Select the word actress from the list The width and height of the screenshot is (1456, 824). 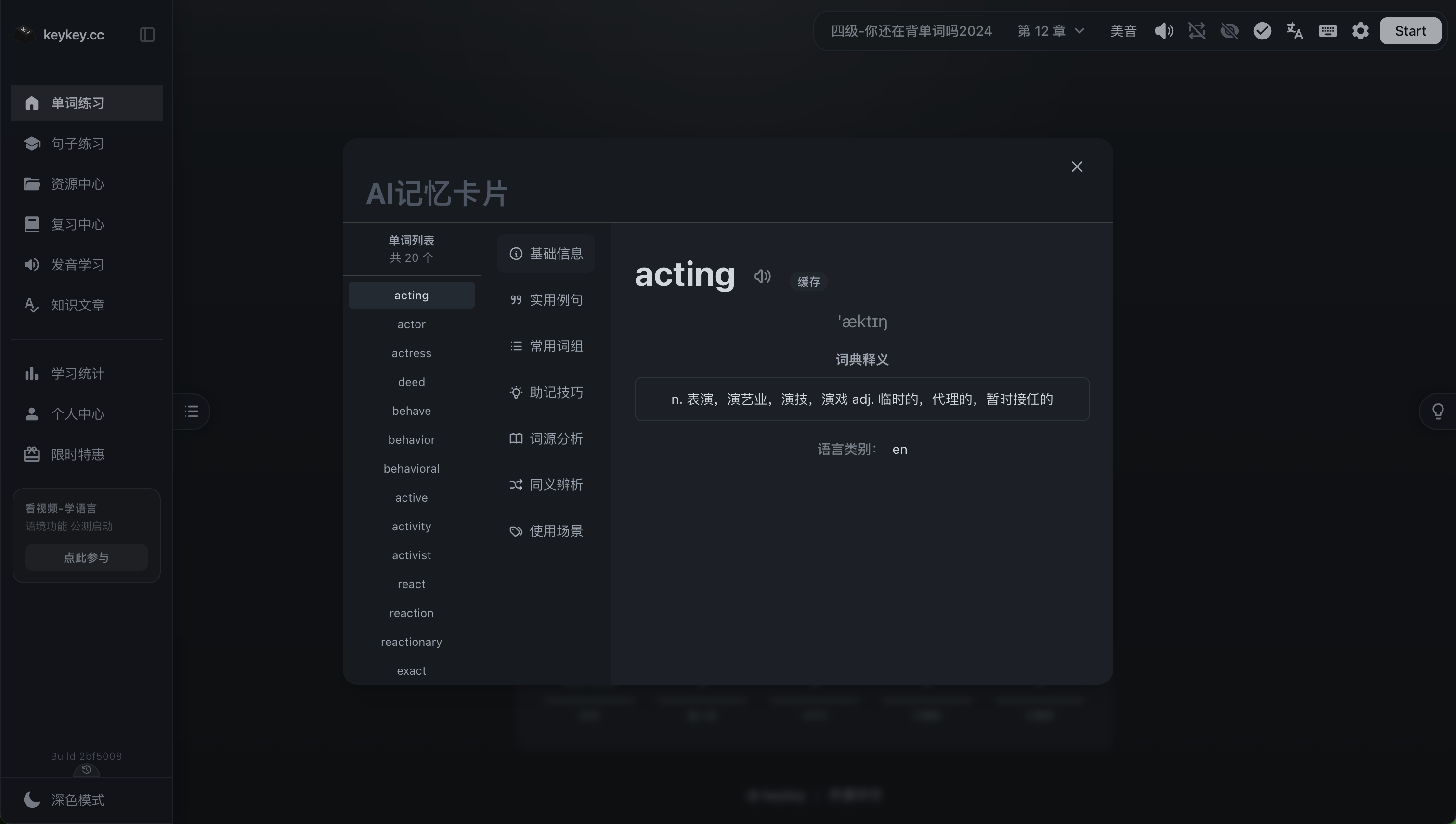(x=411, y=353)
